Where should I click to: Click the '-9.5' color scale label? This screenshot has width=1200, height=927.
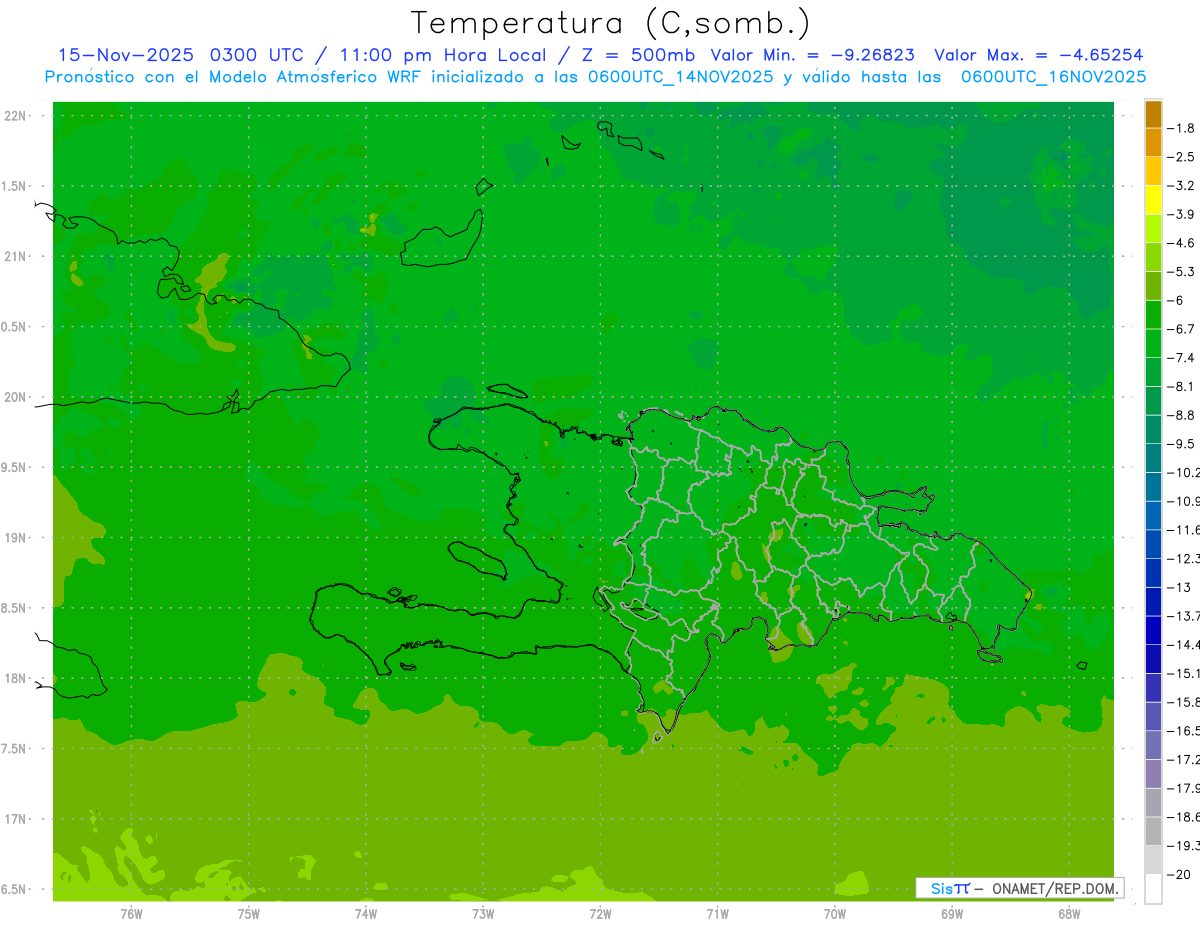(x=1181, y=444)
